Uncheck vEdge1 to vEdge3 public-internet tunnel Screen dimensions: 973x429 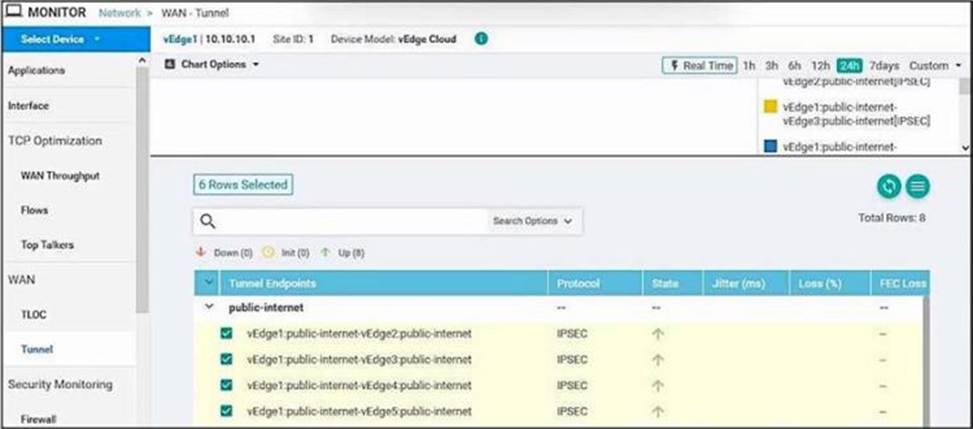226,360
